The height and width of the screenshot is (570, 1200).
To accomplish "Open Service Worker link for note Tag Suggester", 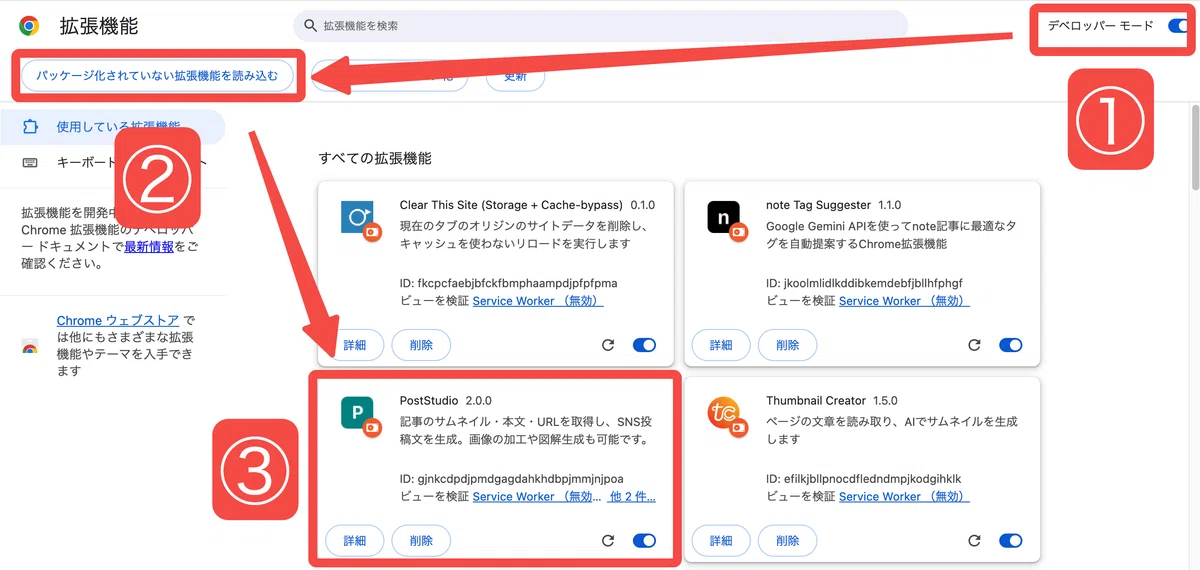I will (904, 301).
